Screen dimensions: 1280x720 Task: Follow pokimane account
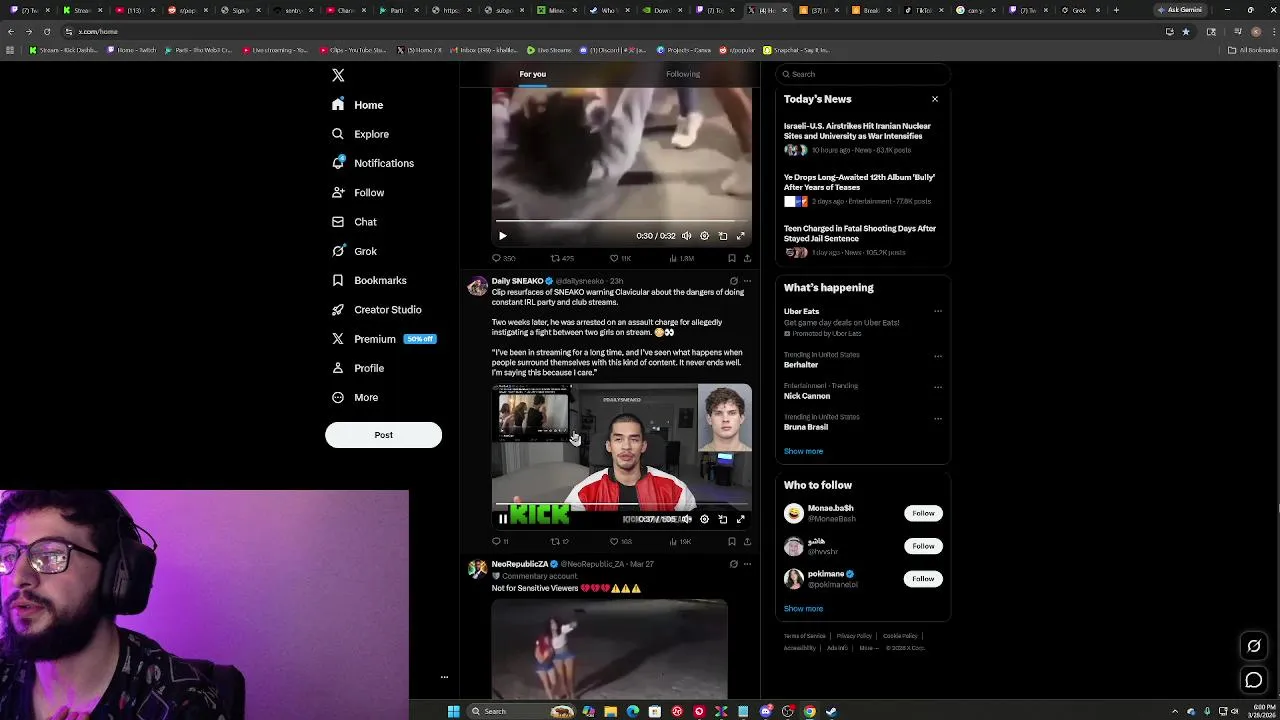click(923, 579)
